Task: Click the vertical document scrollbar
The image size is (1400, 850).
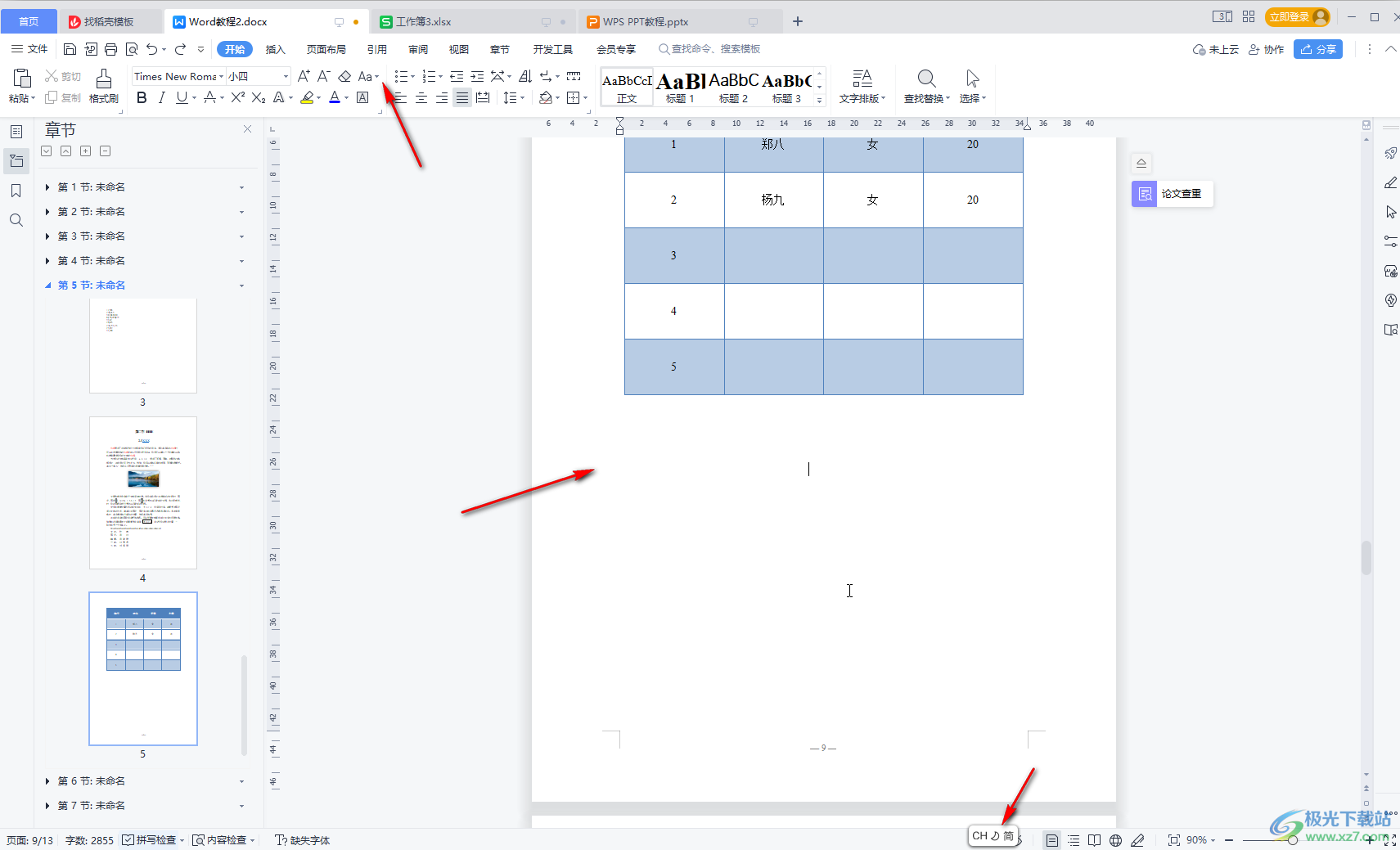Action: point(1366,557)
